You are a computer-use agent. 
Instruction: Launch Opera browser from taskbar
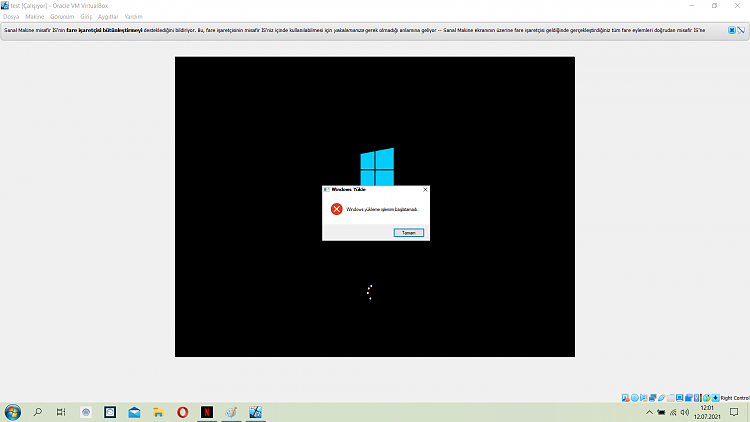[x=183, y=412]
